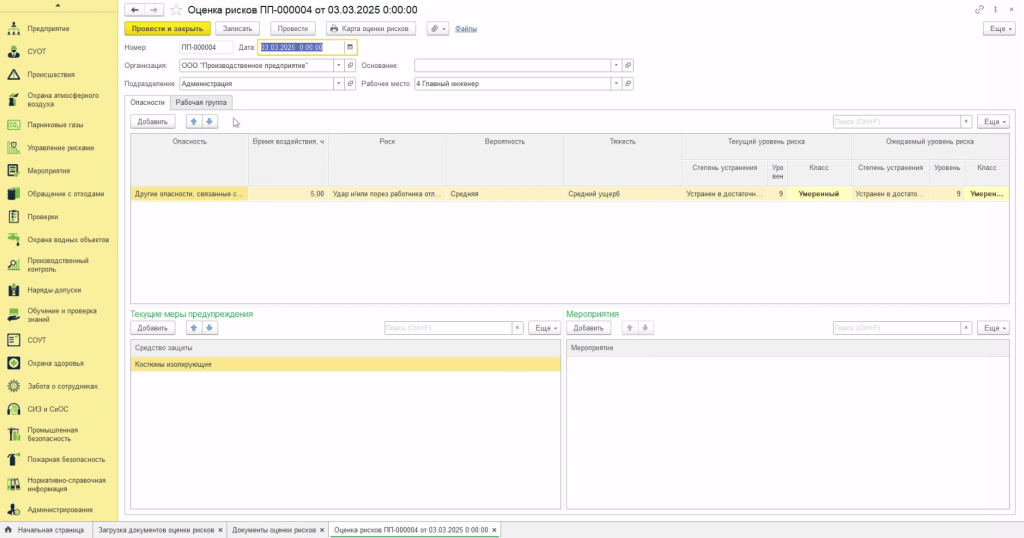Viewport: 1024px width, 538px height.
Task: Add item under Мероприятия with Добавить
Action: click(x=588, y=328)
